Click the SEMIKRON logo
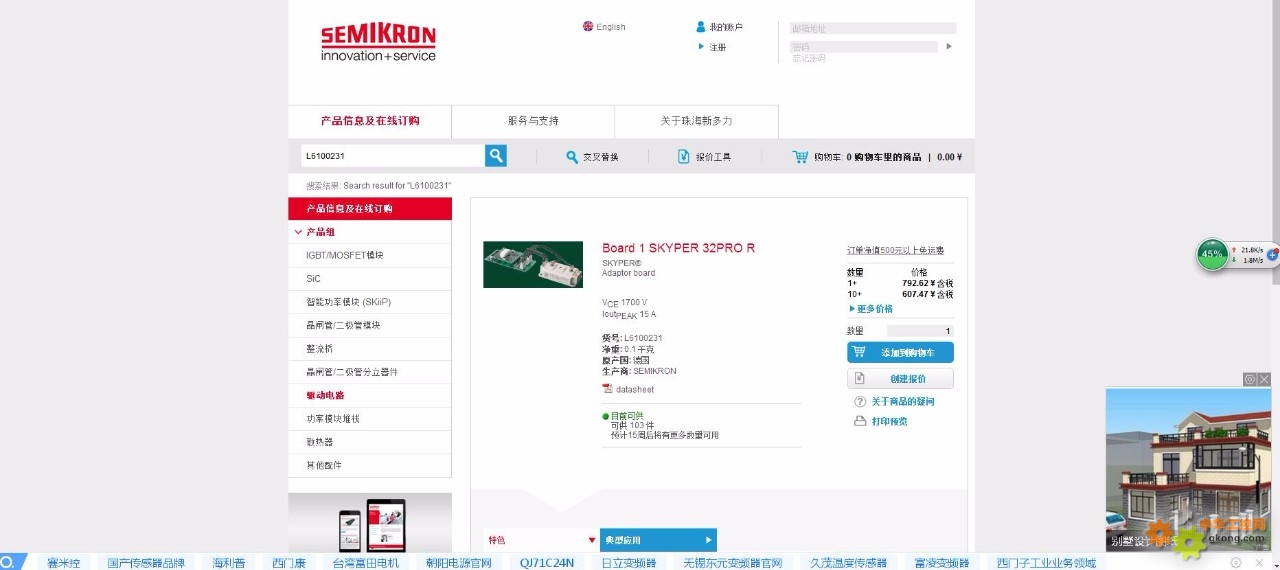The image size is (1280, 570). [378, 43]
